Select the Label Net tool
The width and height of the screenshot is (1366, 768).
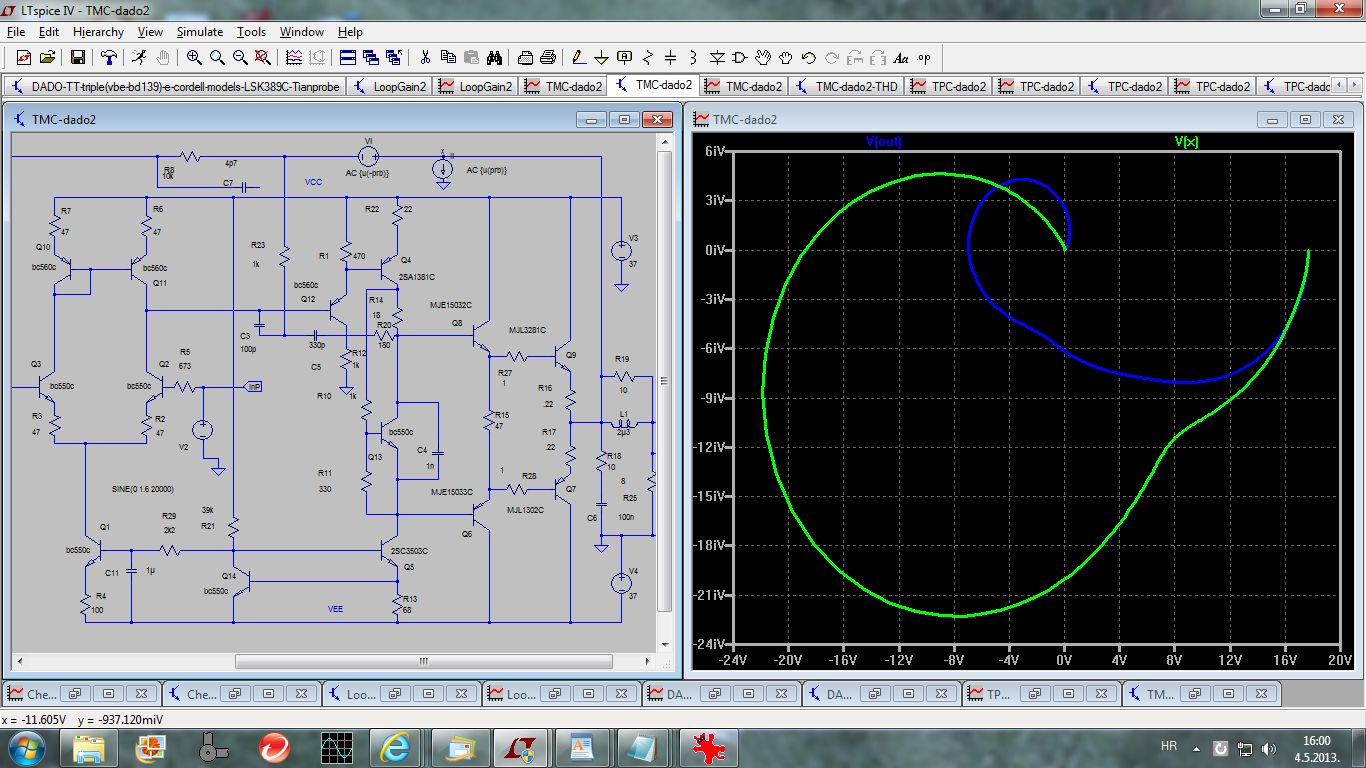click(625, 58)
